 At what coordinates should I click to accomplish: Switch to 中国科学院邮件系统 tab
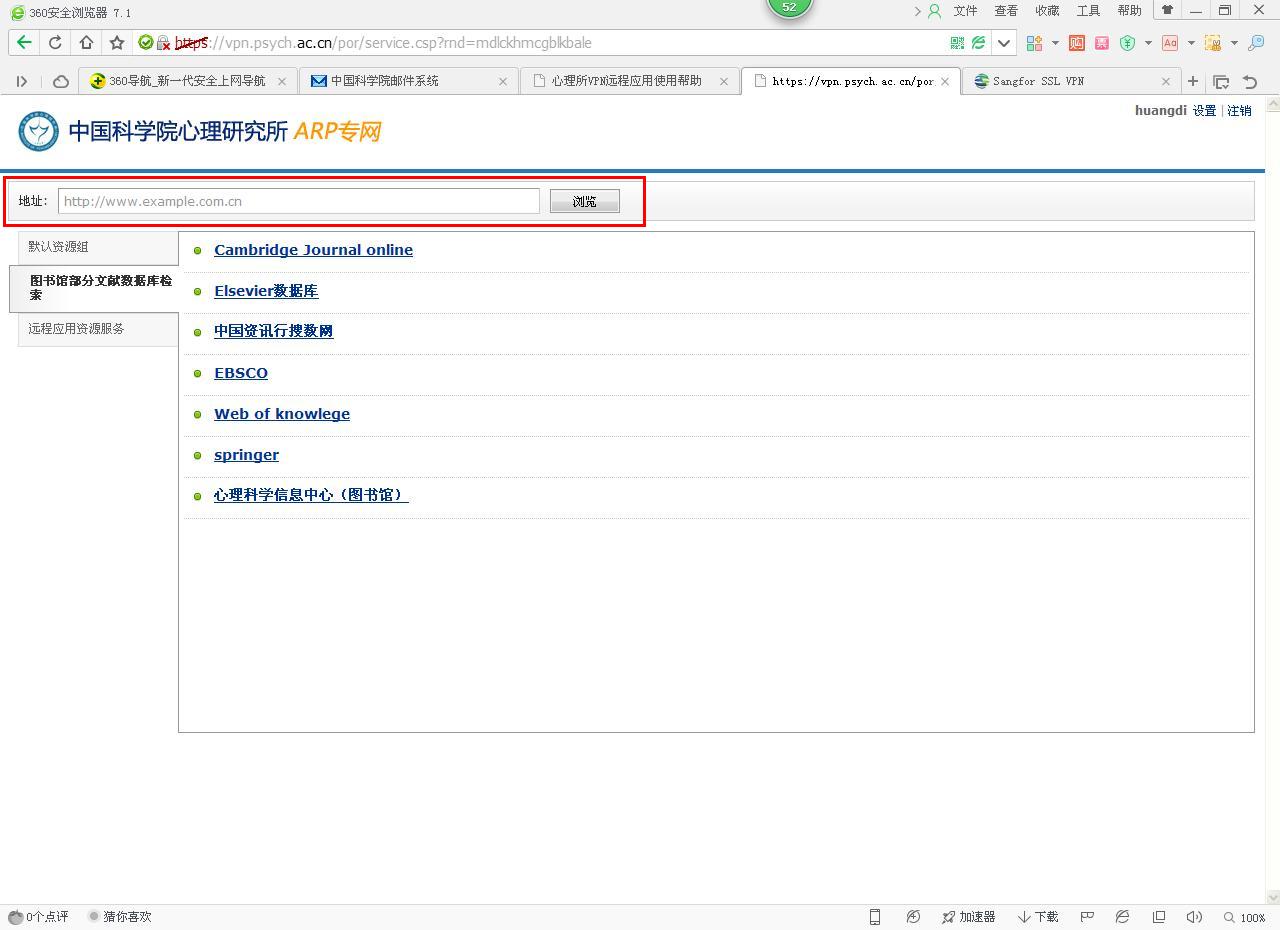pos(407,81)
